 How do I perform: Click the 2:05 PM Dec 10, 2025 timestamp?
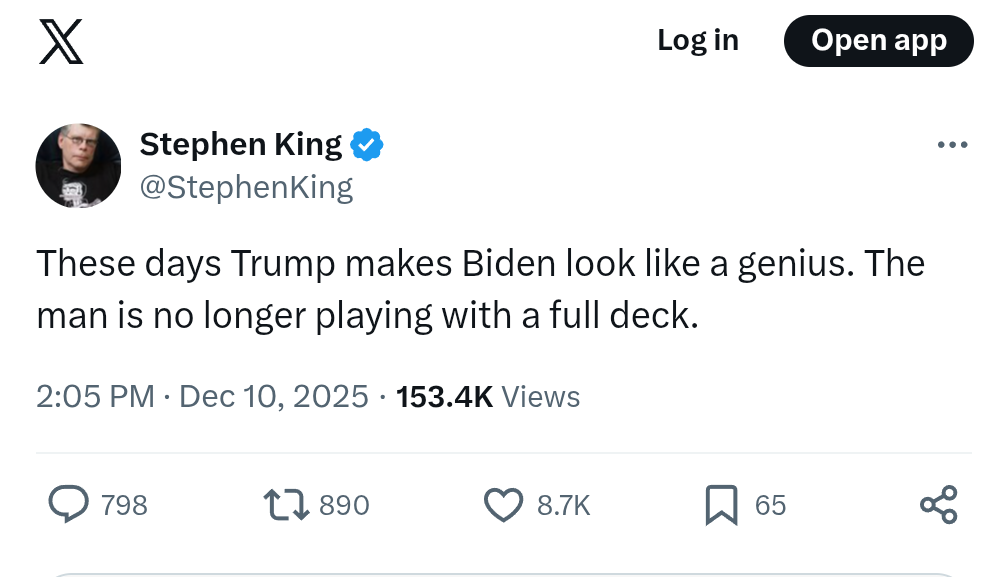[203, 397]
